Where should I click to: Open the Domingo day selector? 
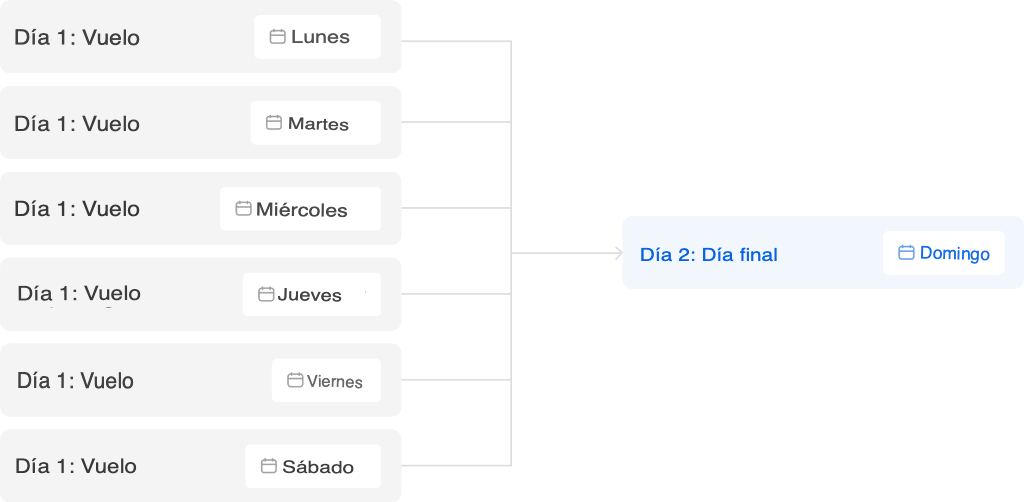click(944, 253)
